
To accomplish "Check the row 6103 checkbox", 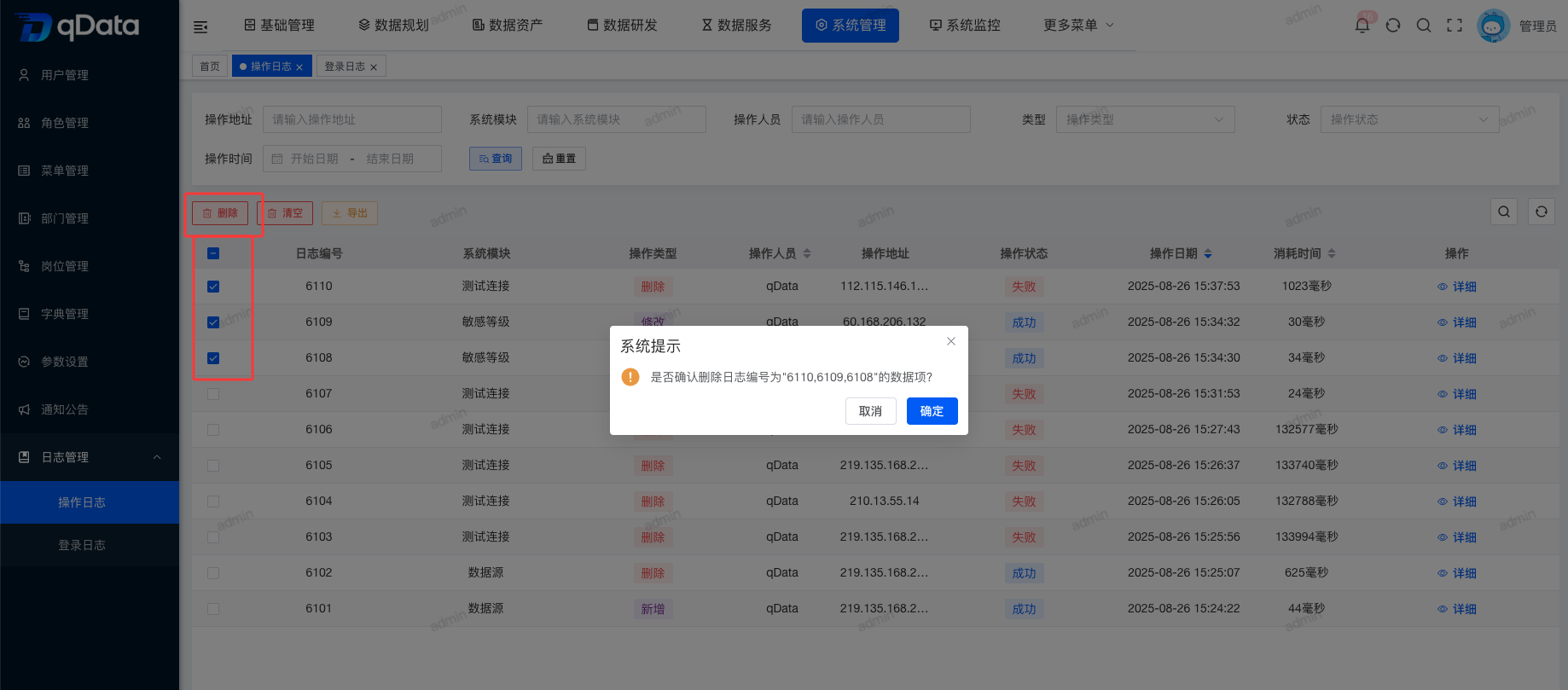I will (x=213, y=537).
